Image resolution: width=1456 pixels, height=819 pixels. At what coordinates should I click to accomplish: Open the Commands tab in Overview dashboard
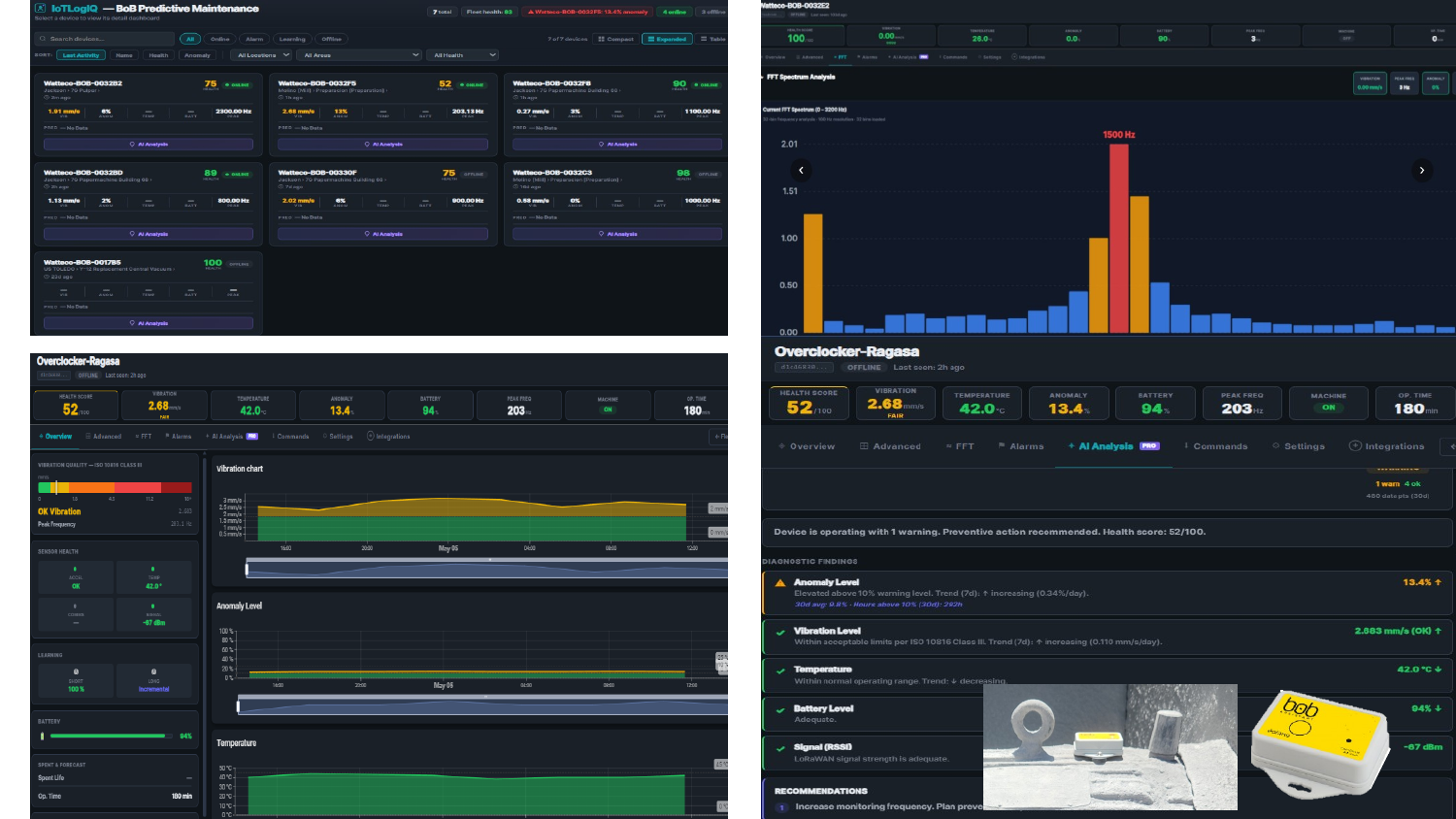pyautogui.click(x=290, y=437)
